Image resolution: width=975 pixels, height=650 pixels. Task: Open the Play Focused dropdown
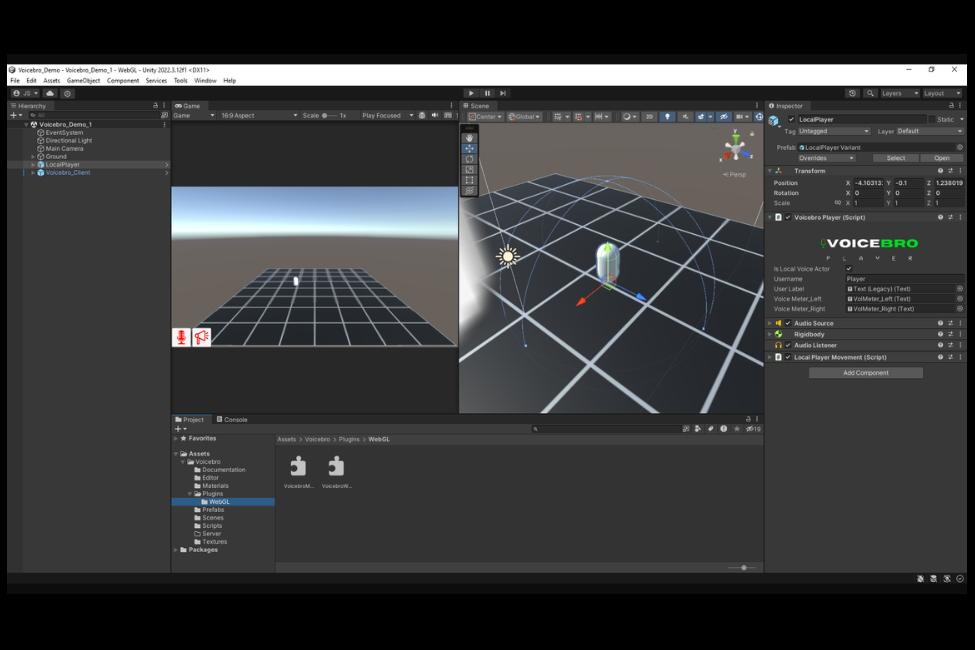click(x=387, y=116)
